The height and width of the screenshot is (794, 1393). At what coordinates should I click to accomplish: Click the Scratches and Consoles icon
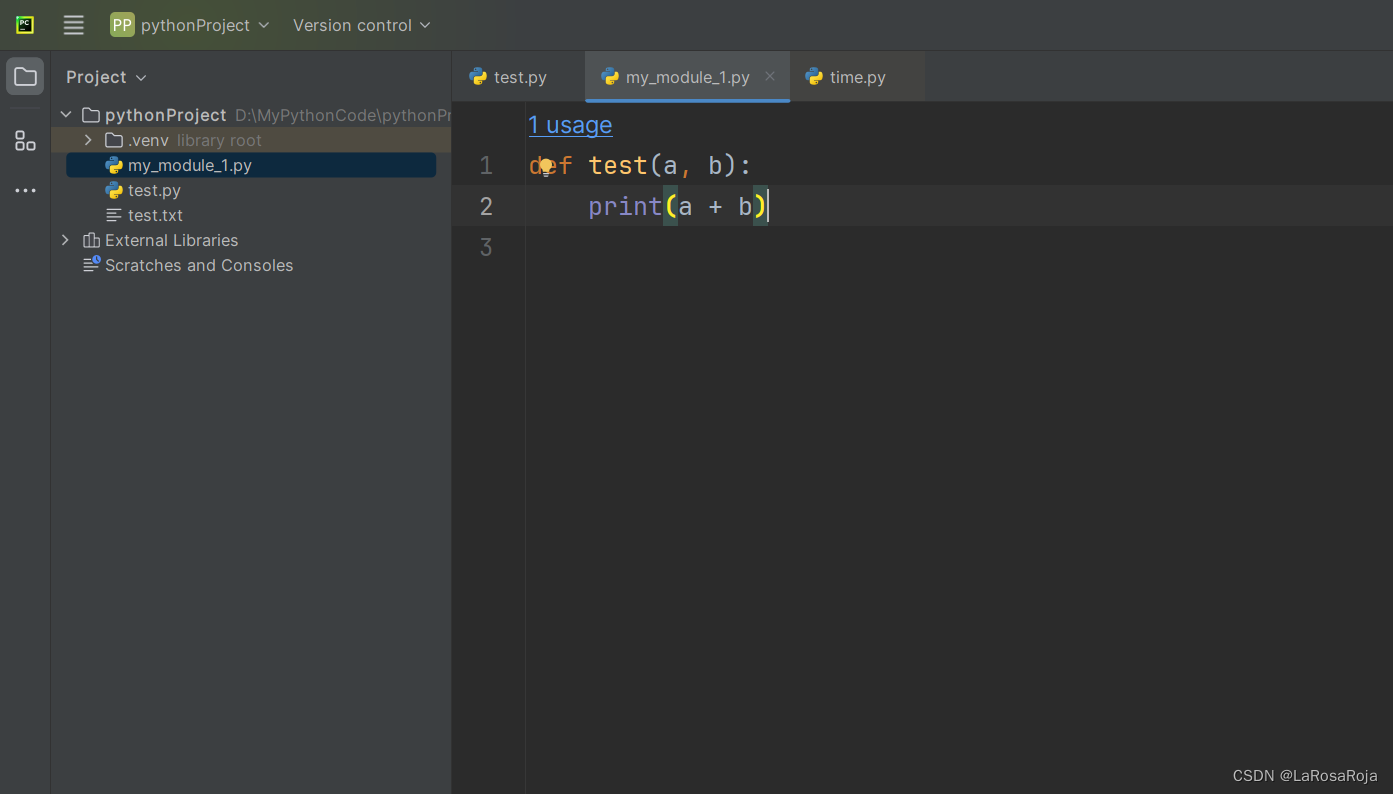click(x=90, y=265)
